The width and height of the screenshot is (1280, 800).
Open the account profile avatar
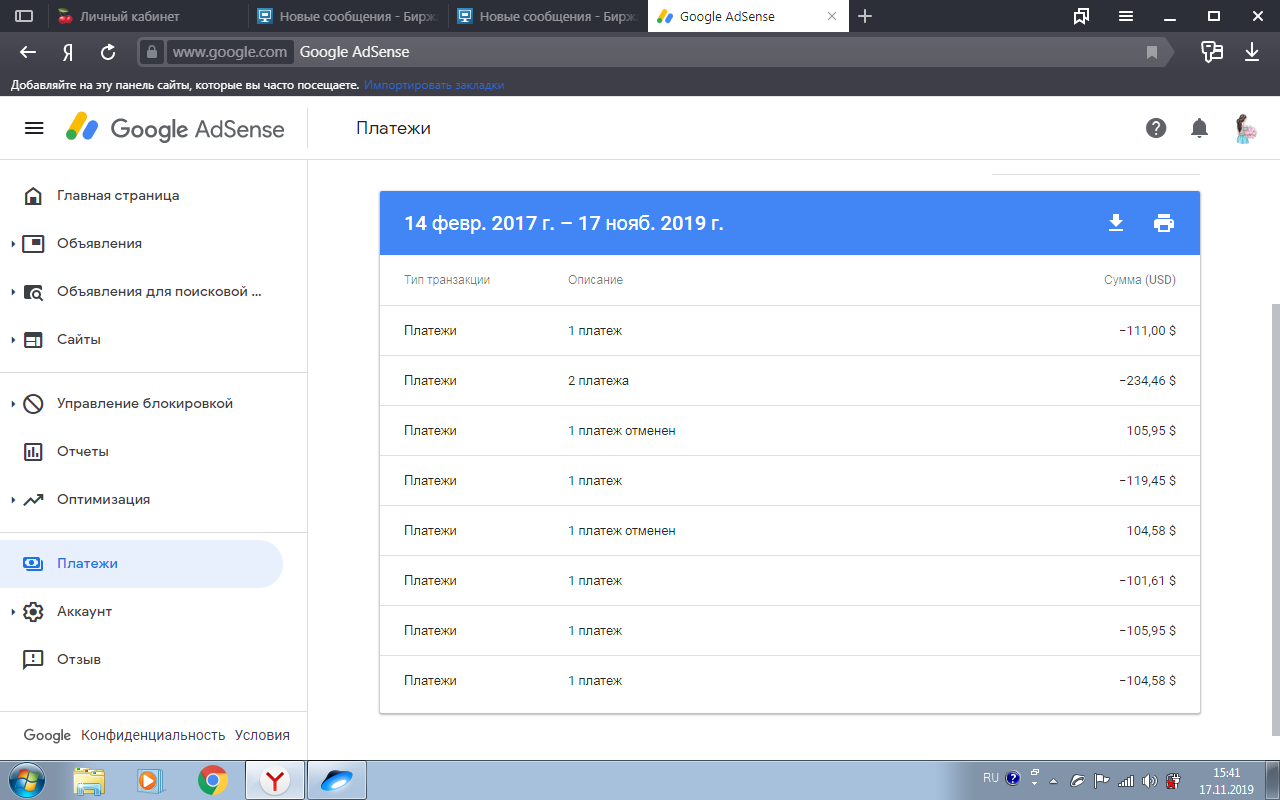point(1245,128)
